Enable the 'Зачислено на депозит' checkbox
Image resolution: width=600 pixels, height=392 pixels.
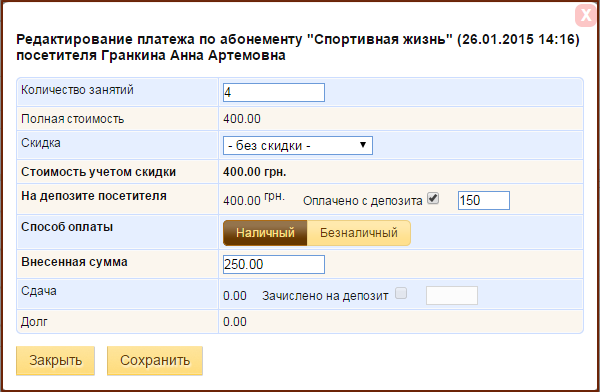pyautogui.click(x=401, y=294)
